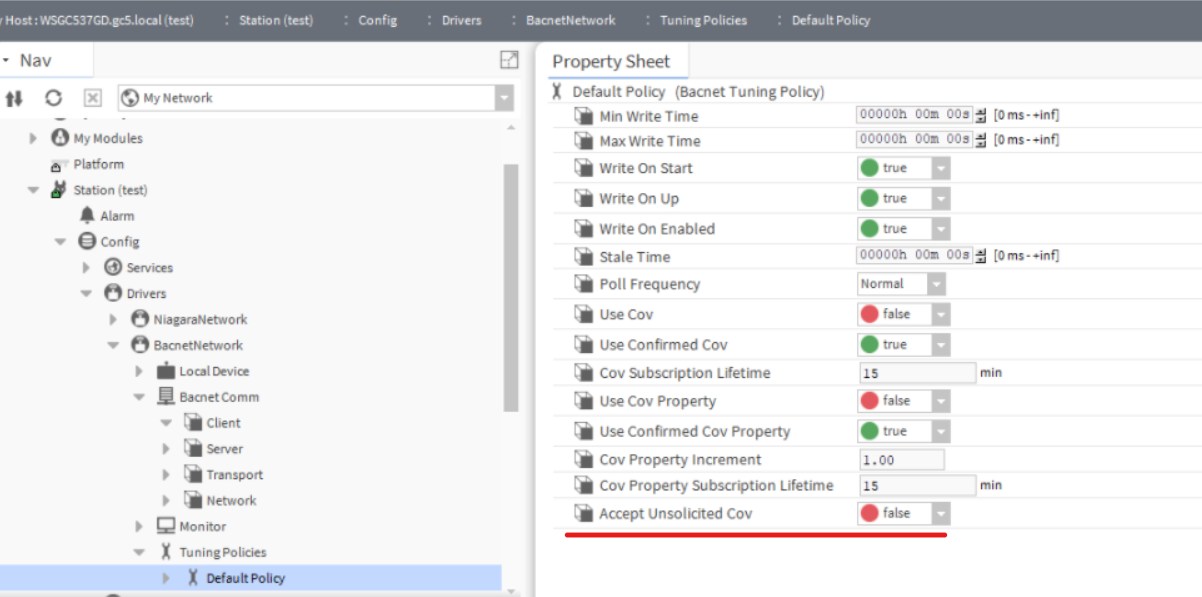This screenshot has height=597, width=1202.
Task: Click the Tuning Policies tool icon
Action: 166,552
